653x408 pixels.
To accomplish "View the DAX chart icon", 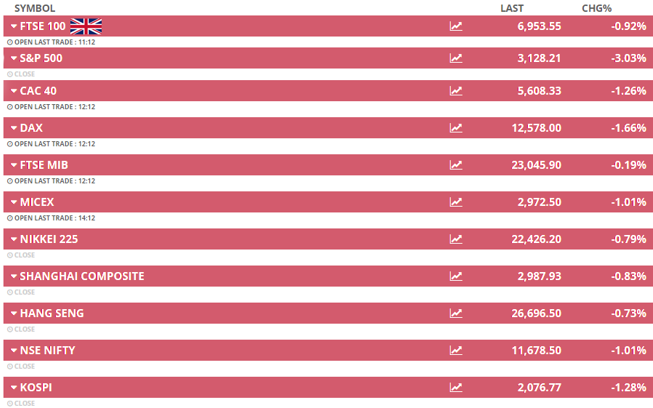I will click(456, 128).
